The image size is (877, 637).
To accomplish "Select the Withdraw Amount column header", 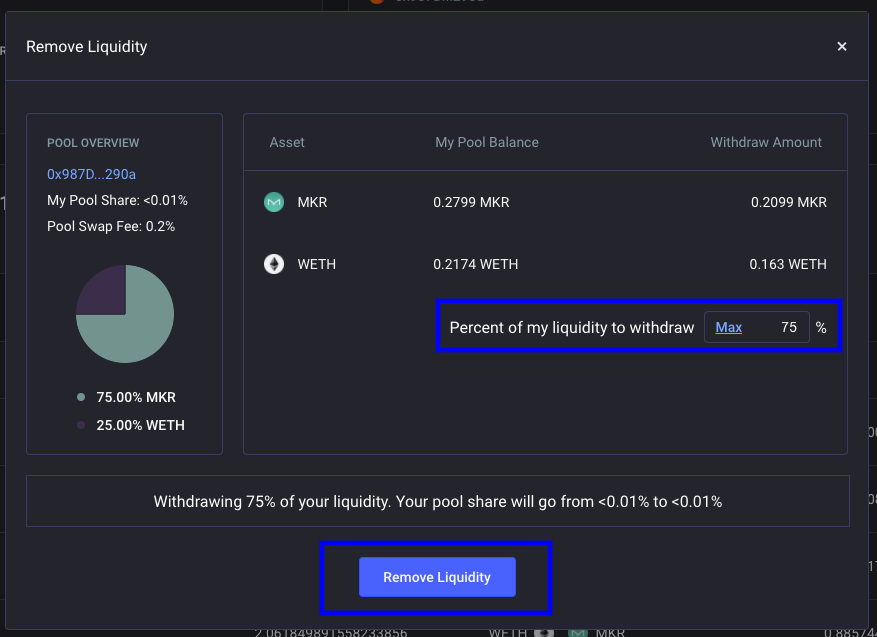I will click(x=766, y=143).
